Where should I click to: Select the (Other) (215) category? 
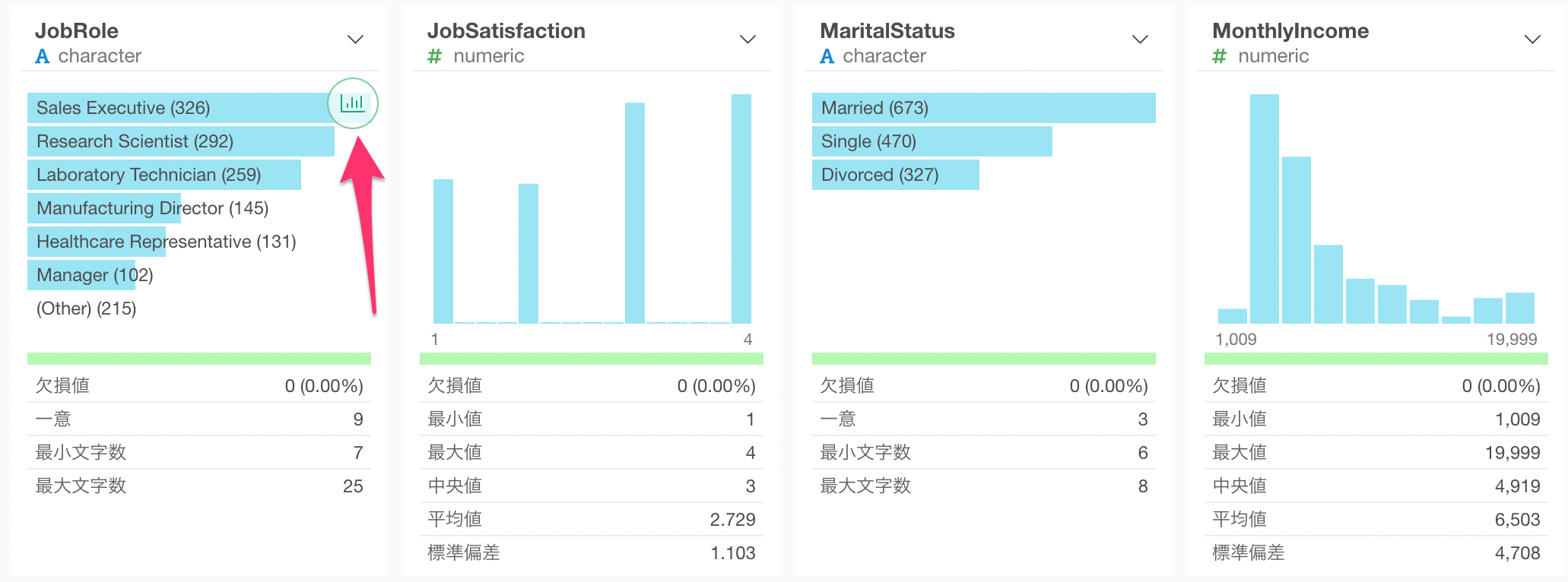tap(86, 308)
